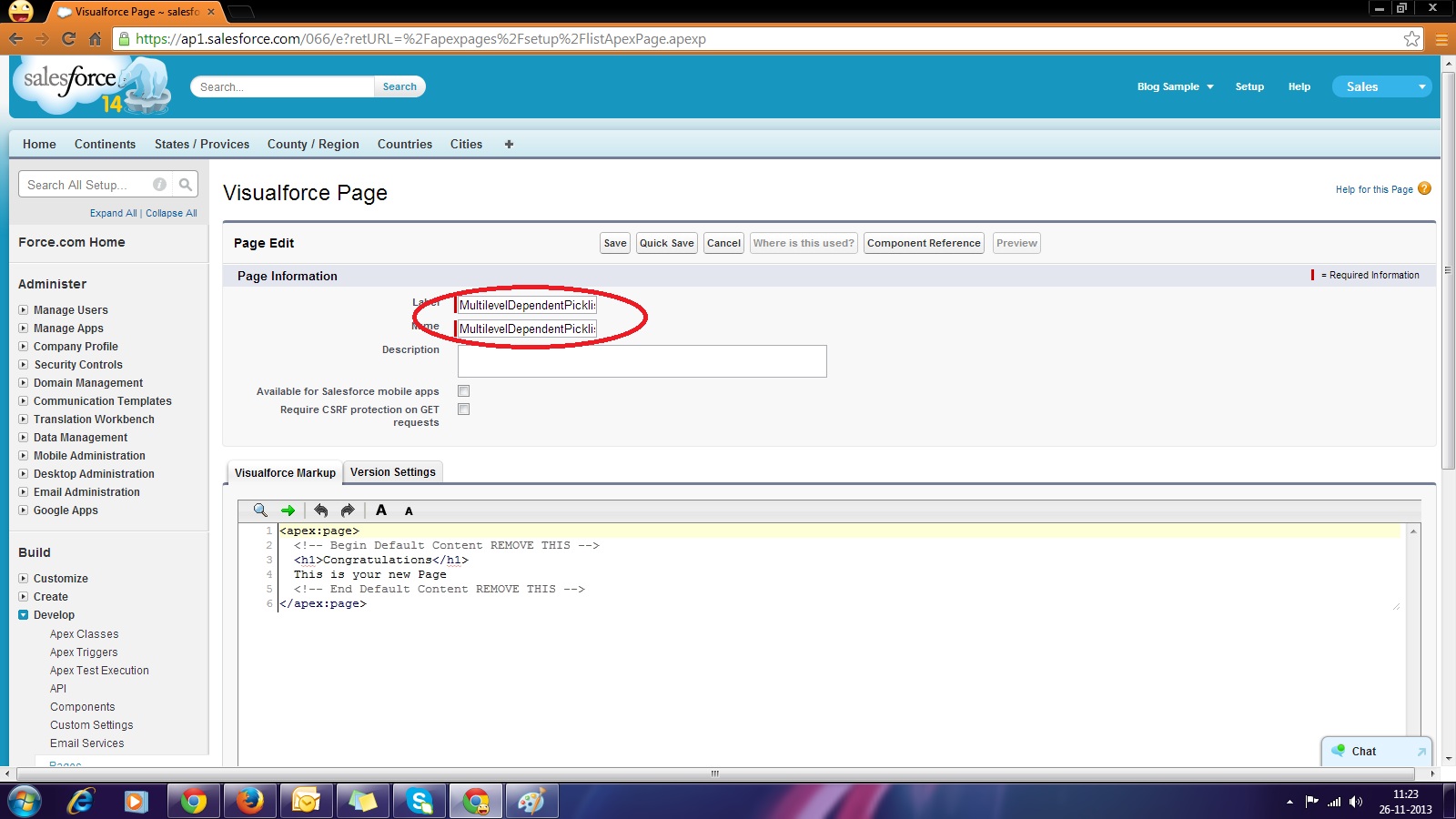Open Apex Classes under Develop
Image resolution: width=1456 pixels, height=819 pixels.
(84, 634)
